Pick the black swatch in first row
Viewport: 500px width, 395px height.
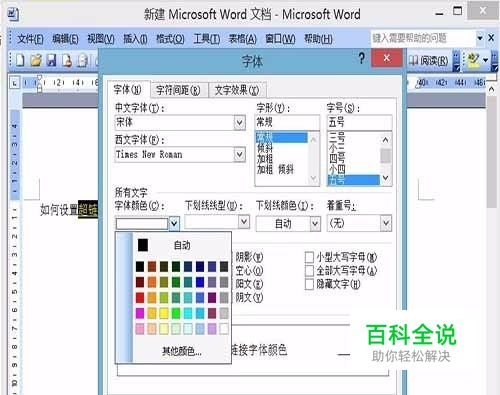pyautogui.click(x=140, y=266)
